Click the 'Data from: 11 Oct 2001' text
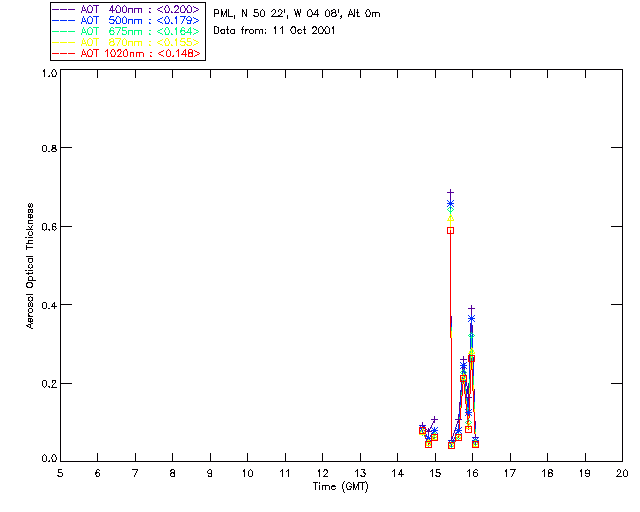This screenshot has width=640, height=512. tap(274, 31)
